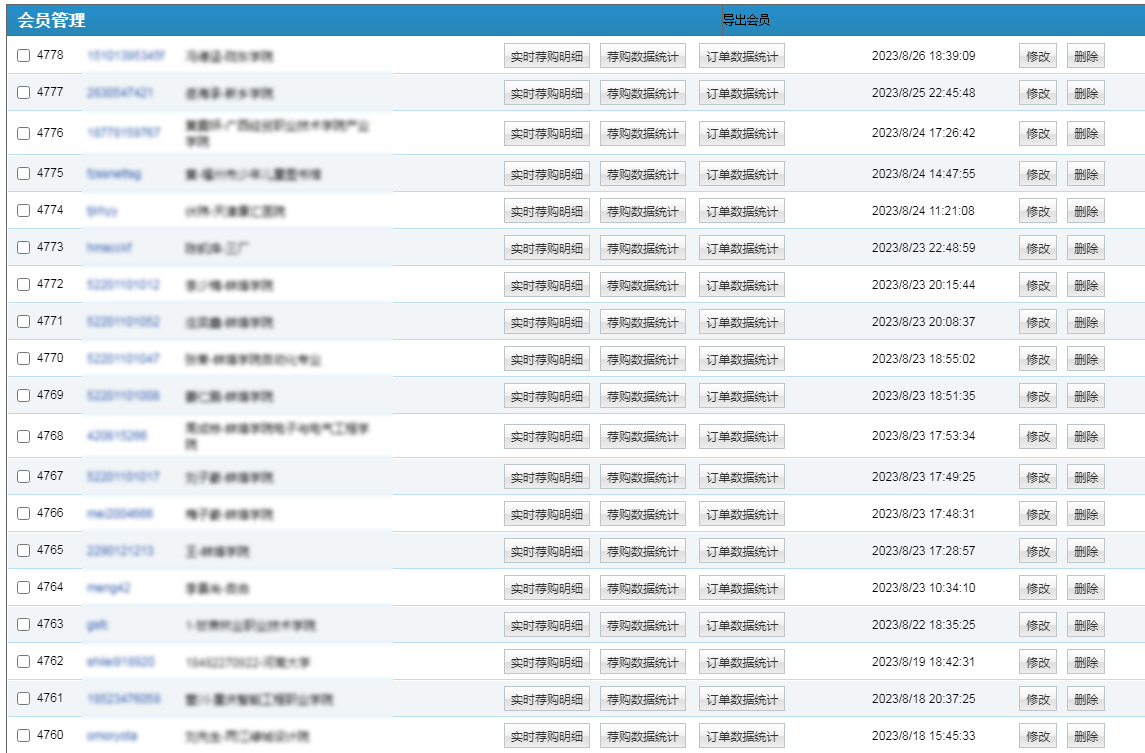1145x753 pixels.
Task: Open 实时荐购明细 for member 4778
Action: 546,57
